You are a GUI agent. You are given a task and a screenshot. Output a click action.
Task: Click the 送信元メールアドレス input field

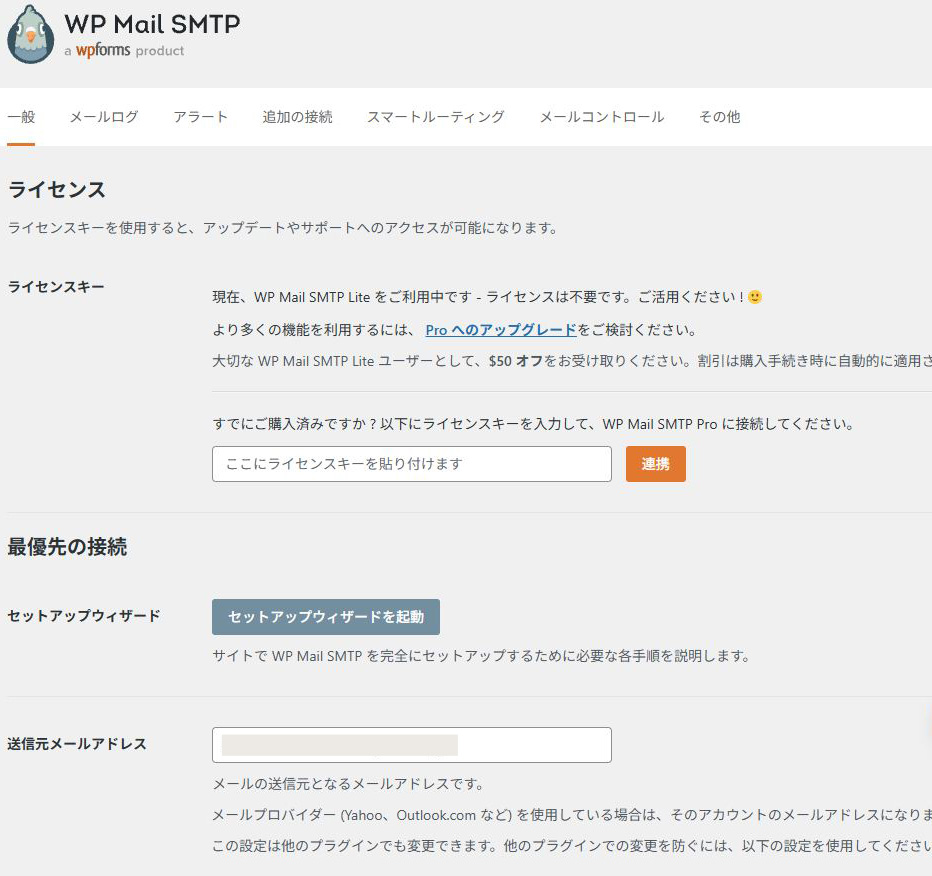coord(412,745)
